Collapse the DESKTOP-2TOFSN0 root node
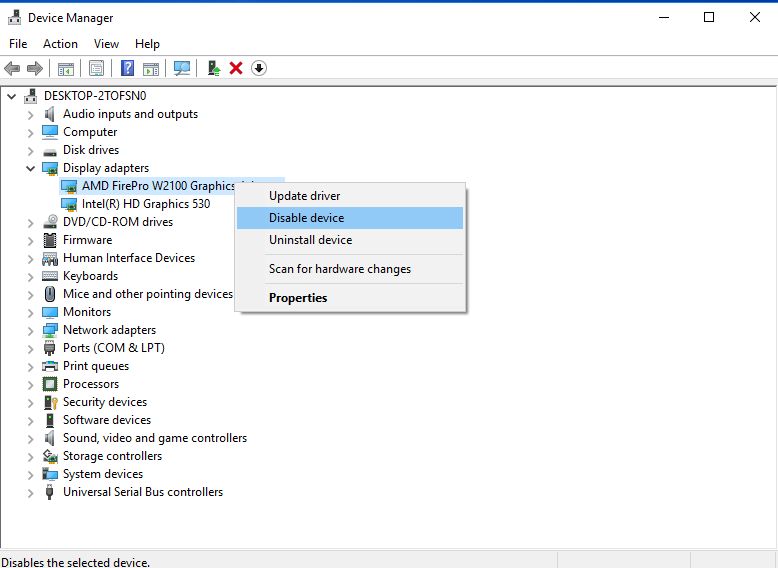The height and width of the screenshot is (568, 778). coord(11,96)
